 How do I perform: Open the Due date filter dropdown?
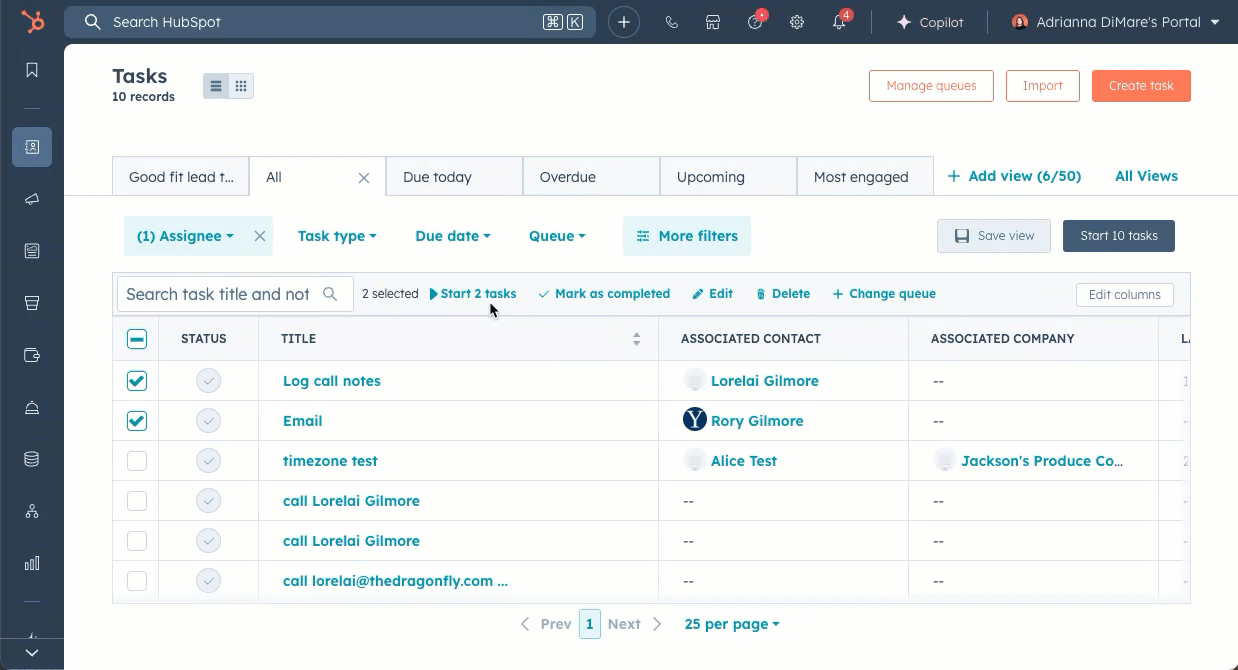point(453,236)
